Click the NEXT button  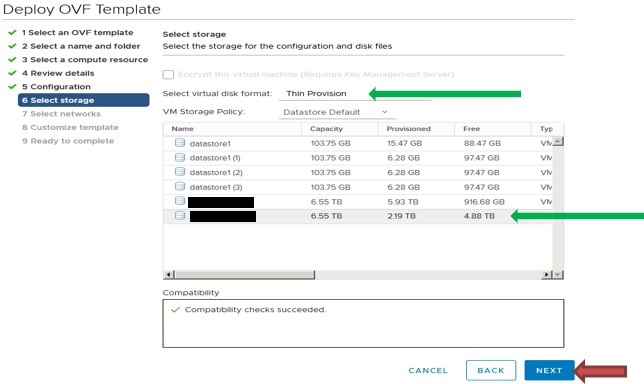pos(549,370)
